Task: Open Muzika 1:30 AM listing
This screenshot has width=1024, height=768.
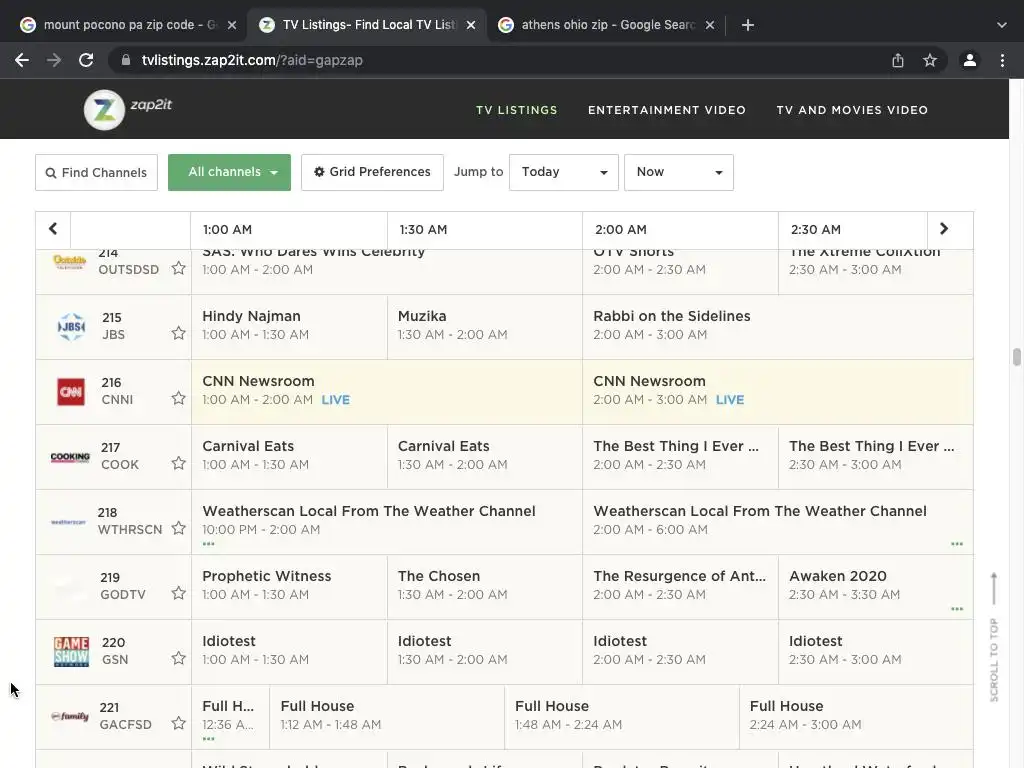Action: tap(485, 327)
